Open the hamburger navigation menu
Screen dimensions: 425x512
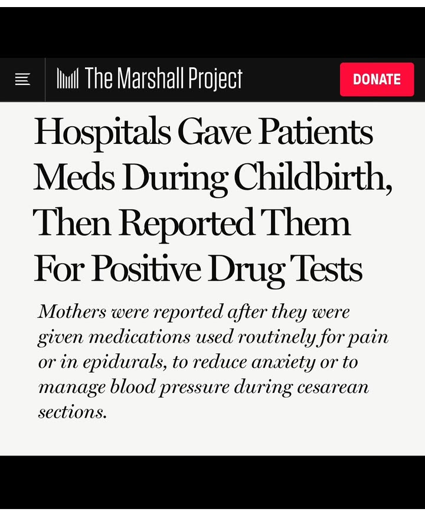[22, 79]
